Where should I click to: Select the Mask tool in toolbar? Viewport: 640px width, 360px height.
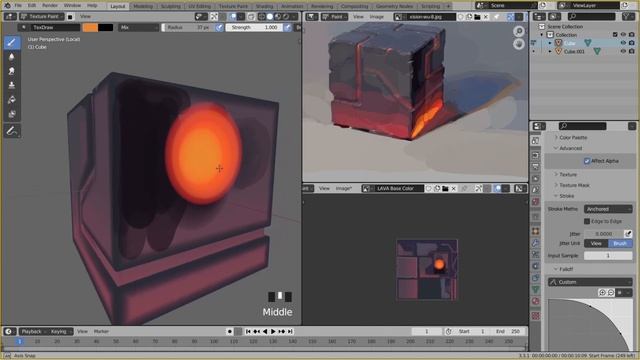tap(12, 114)
